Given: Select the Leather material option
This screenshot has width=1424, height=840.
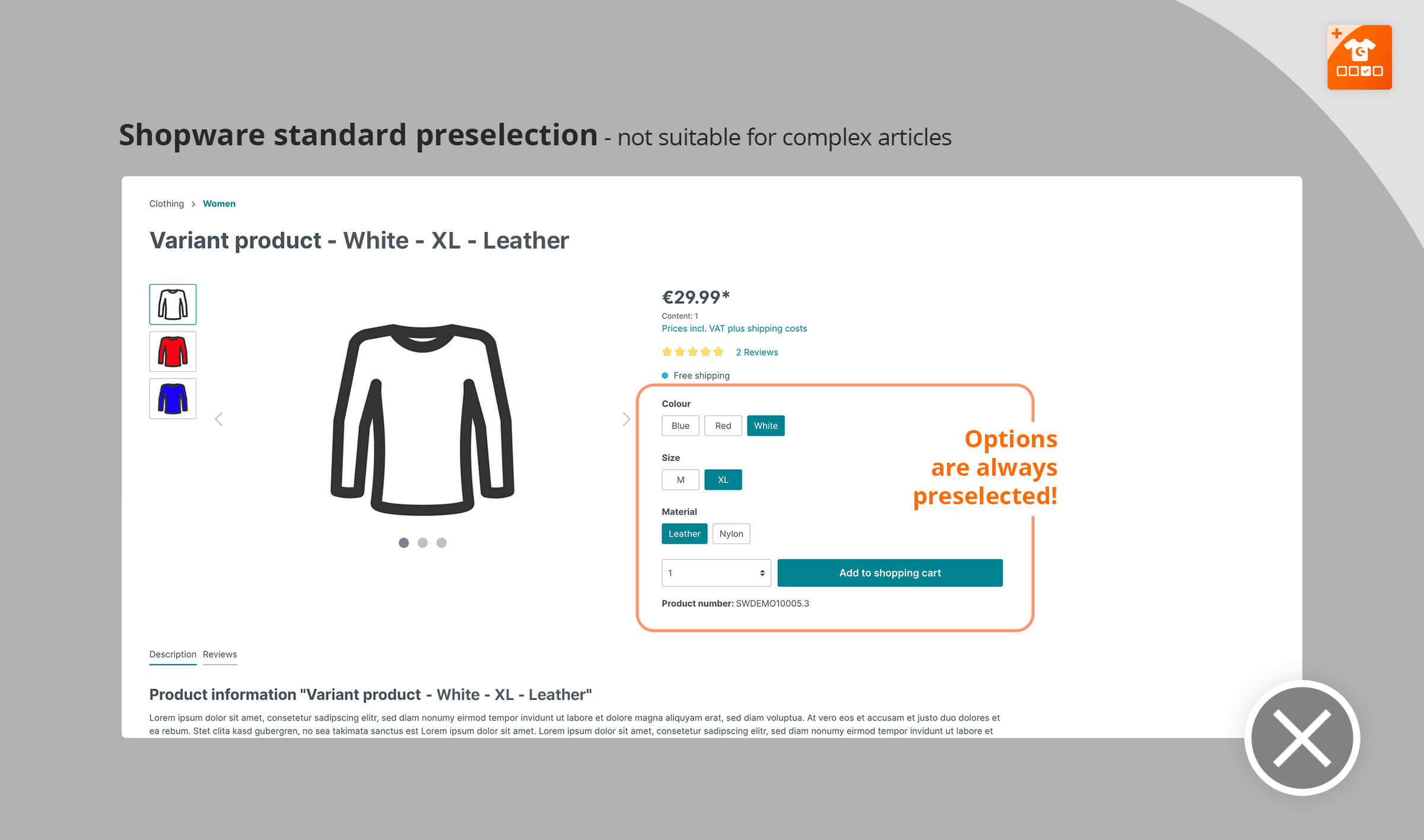Looking at the screenshot, I should pos(685,533).
